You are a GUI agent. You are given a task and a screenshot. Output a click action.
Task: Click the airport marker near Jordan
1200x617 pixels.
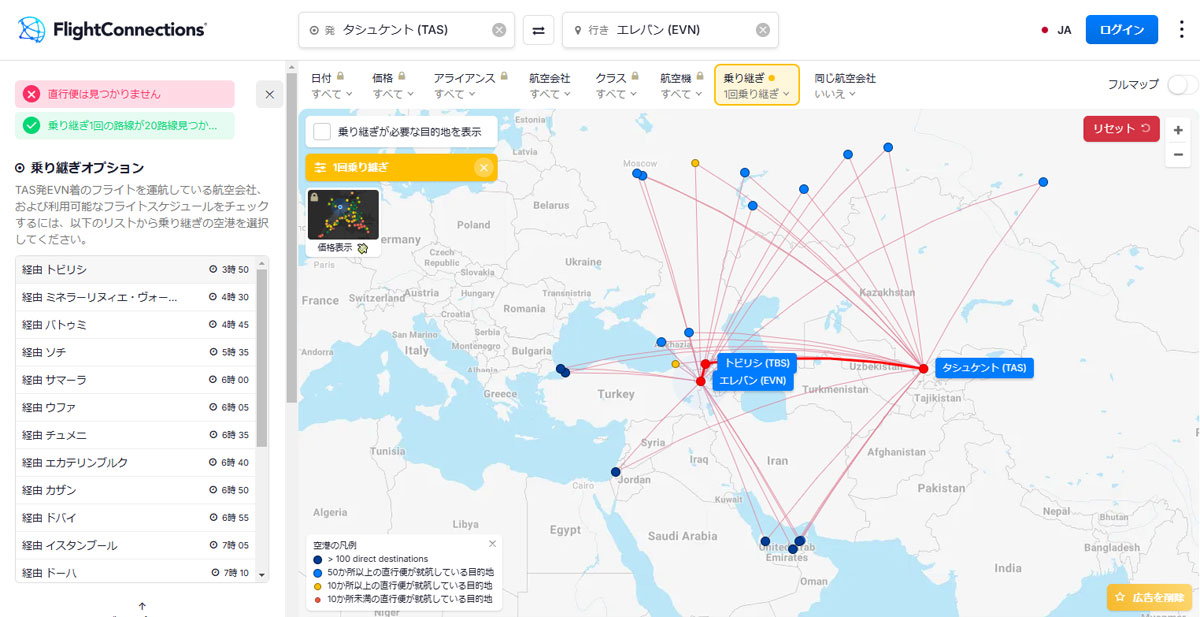click(616, 472)
